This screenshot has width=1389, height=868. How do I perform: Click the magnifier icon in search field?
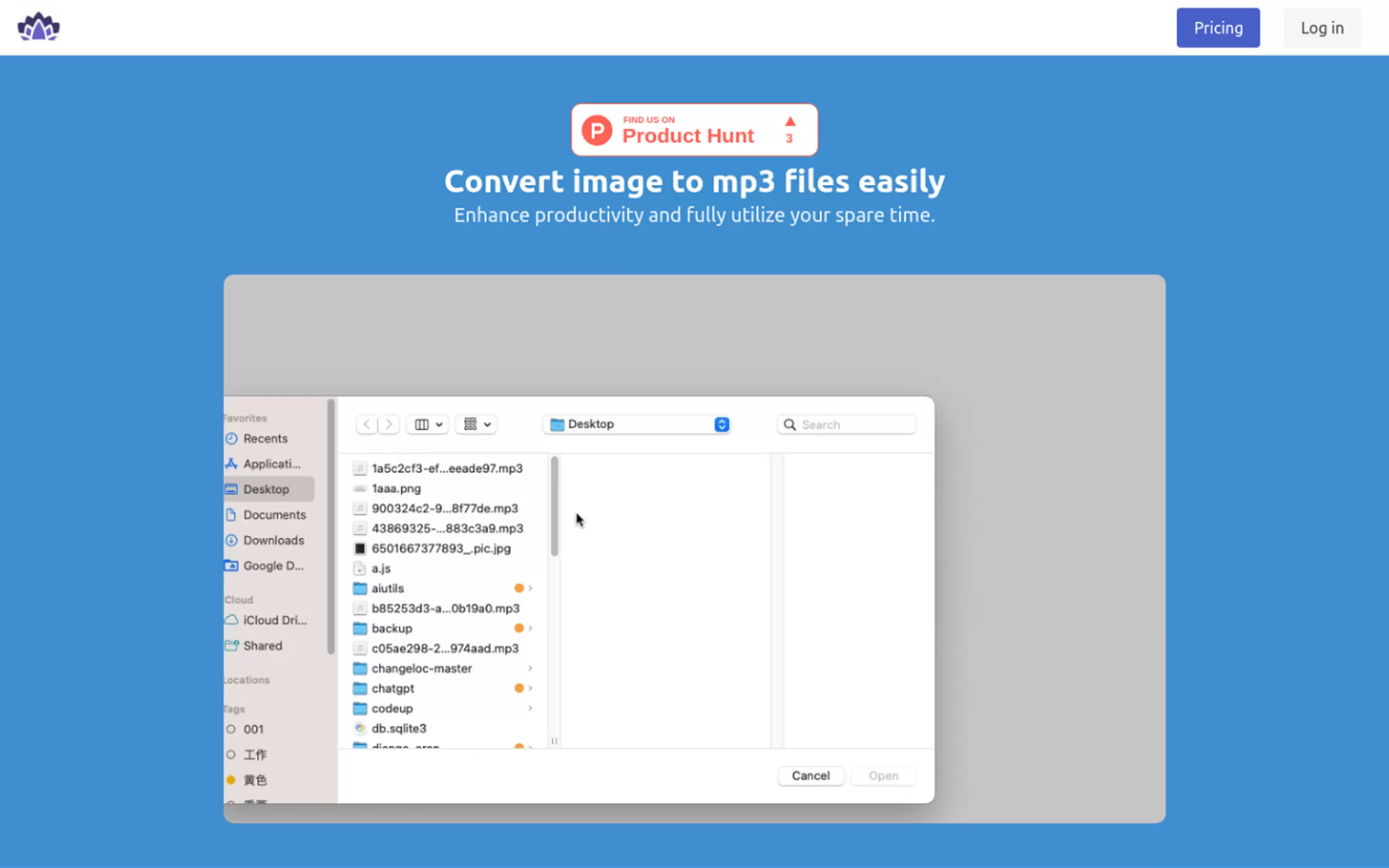click(x=790, y=424)
